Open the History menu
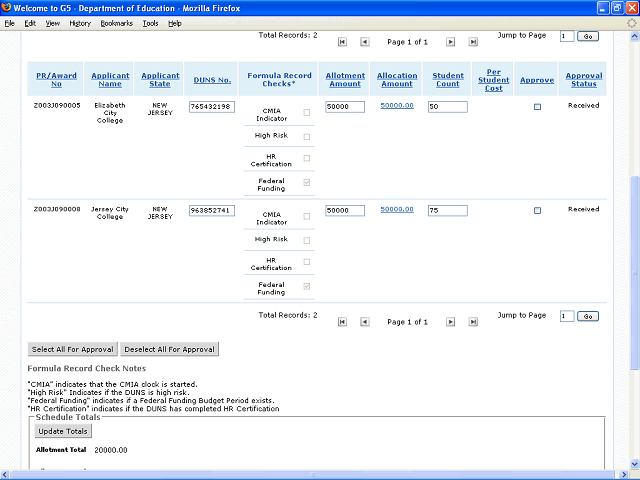This screenshot has width=640, height=480. tap(80, 23)
